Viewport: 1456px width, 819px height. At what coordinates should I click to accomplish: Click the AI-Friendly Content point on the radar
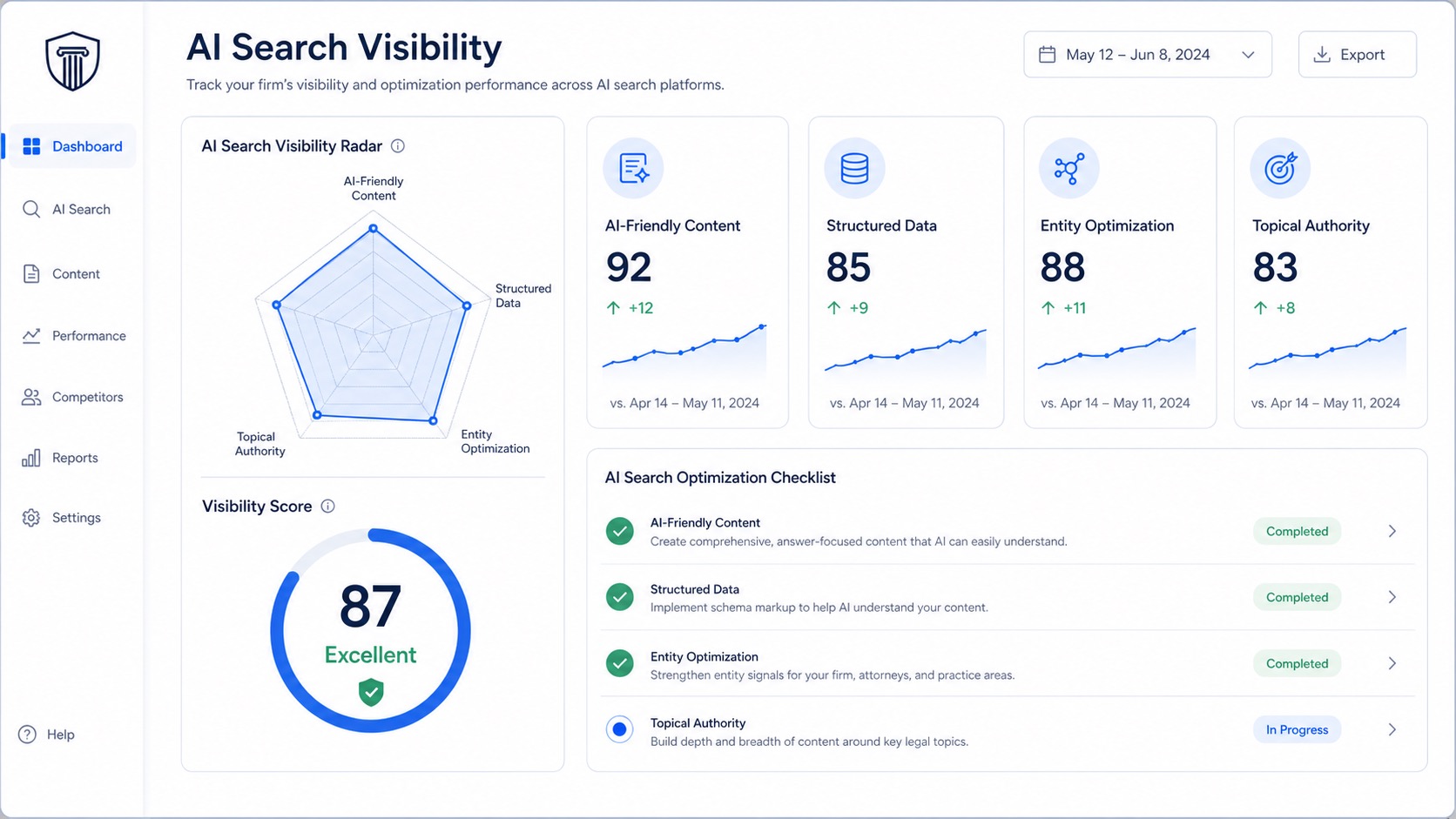pos(374,229)
